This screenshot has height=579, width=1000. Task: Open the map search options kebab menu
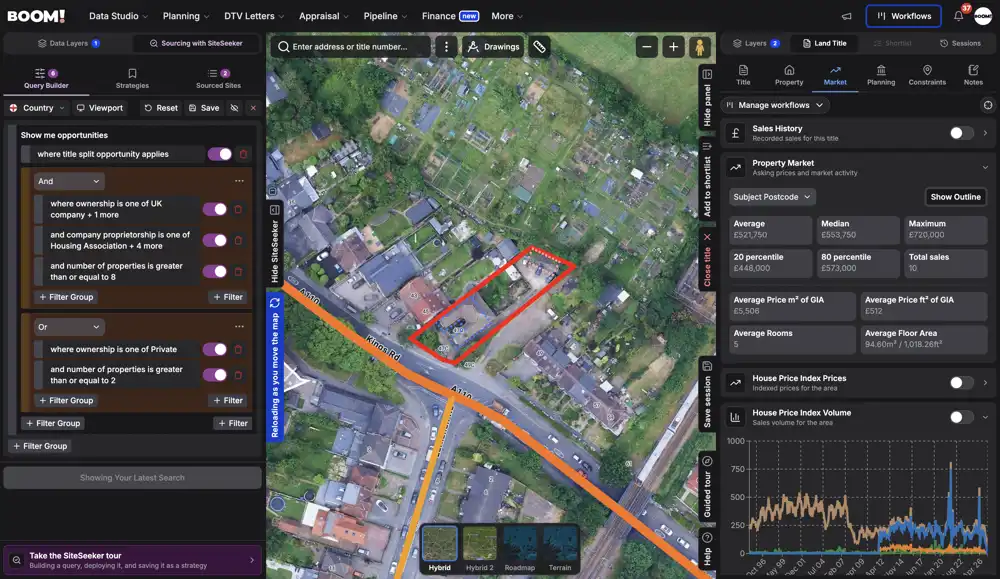(446, 47)
